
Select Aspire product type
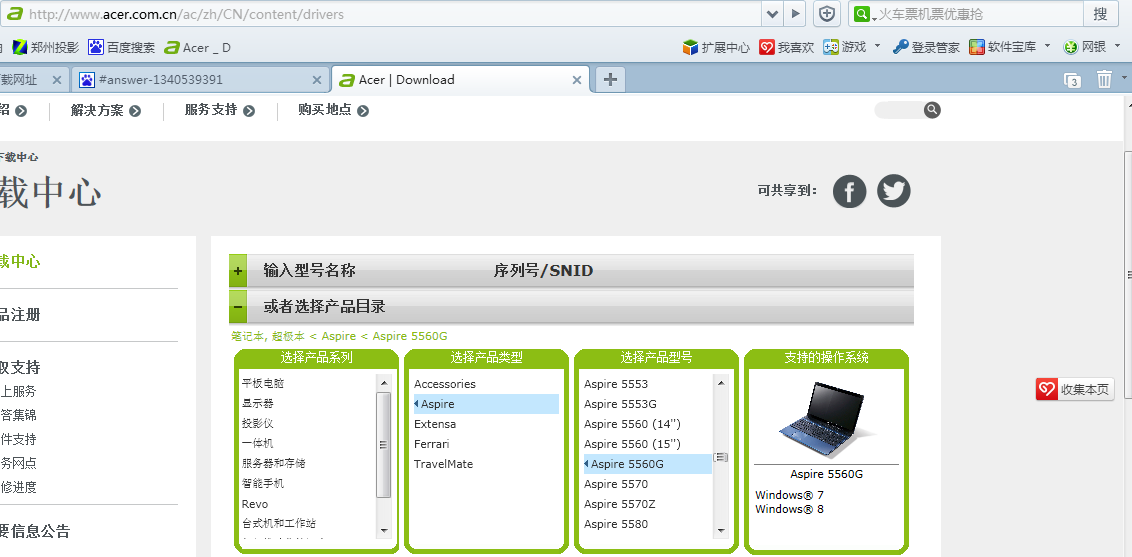[x=486, y=404]
